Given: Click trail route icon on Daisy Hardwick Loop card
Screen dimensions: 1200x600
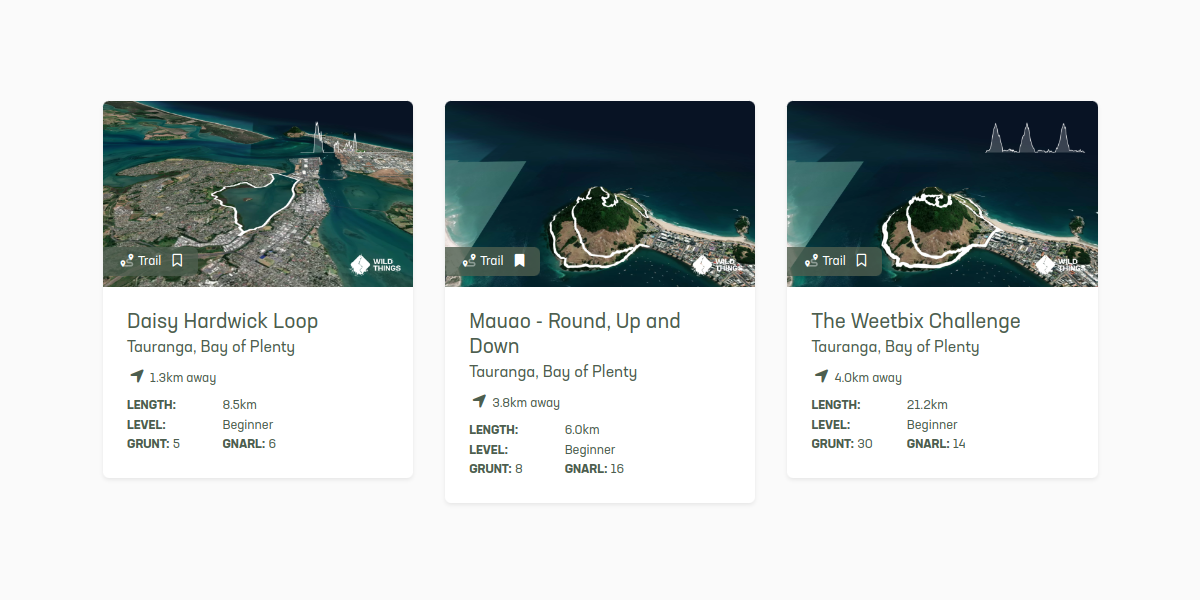Looking at the screenshot, I should pos(127,261).
